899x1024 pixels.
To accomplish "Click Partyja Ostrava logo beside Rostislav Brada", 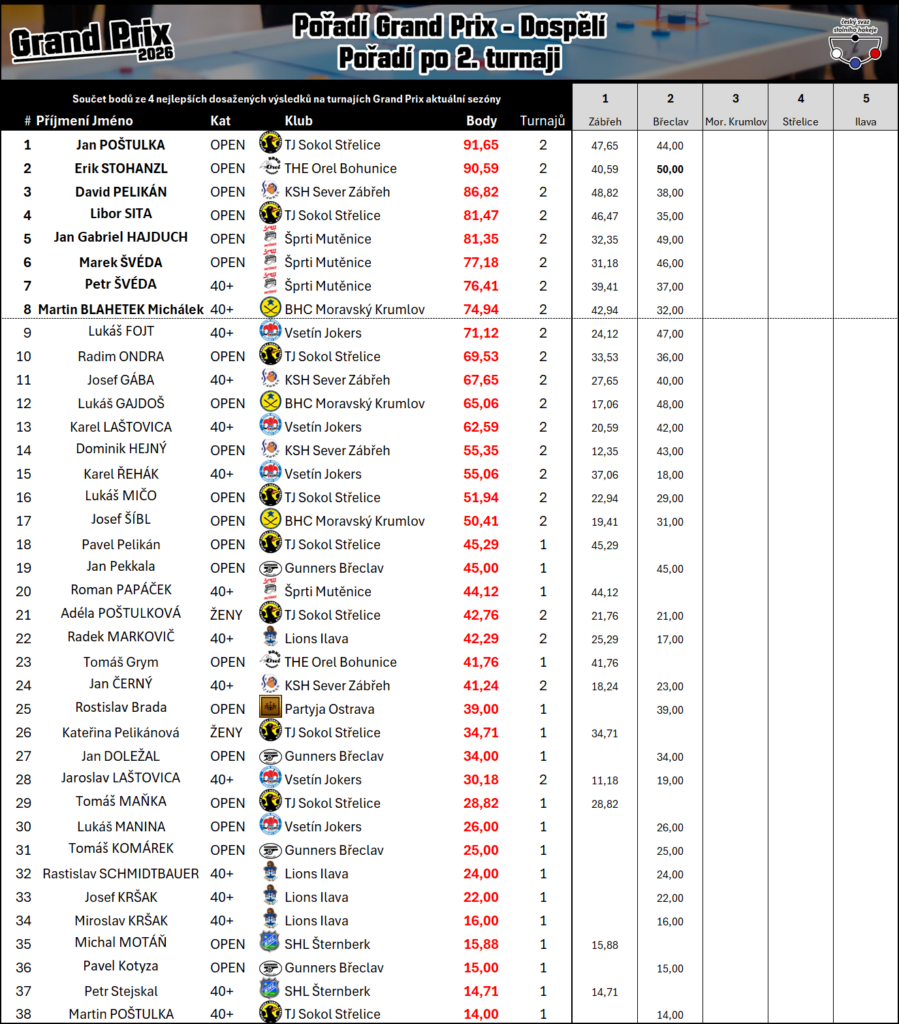I will [x=269, y=708].
